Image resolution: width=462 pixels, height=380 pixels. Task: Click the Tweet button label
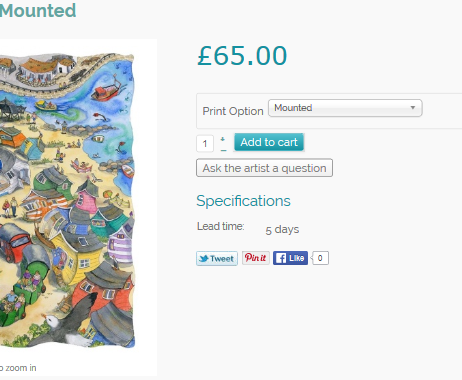pyautogui.click(x=222, y=259)
